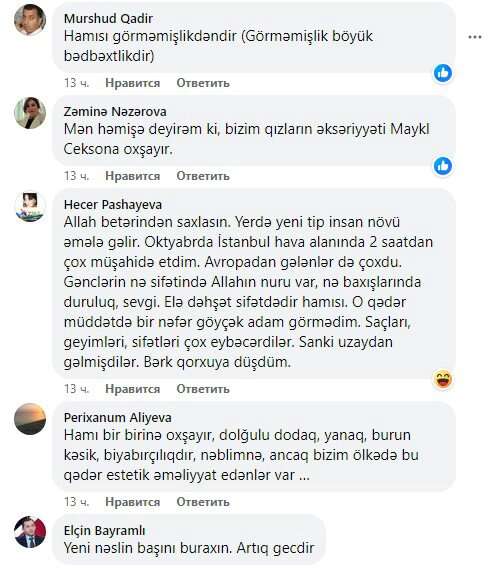Click Ответить under Hecer Pashayeva's comment
Image resolution: width=491 pixels, height=569 pixels.
[203, 389]
